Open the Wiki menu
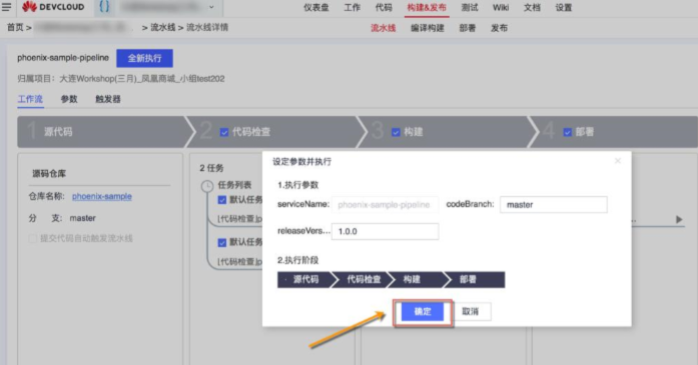Screen dimensions: 698x365 coord(500,8)
